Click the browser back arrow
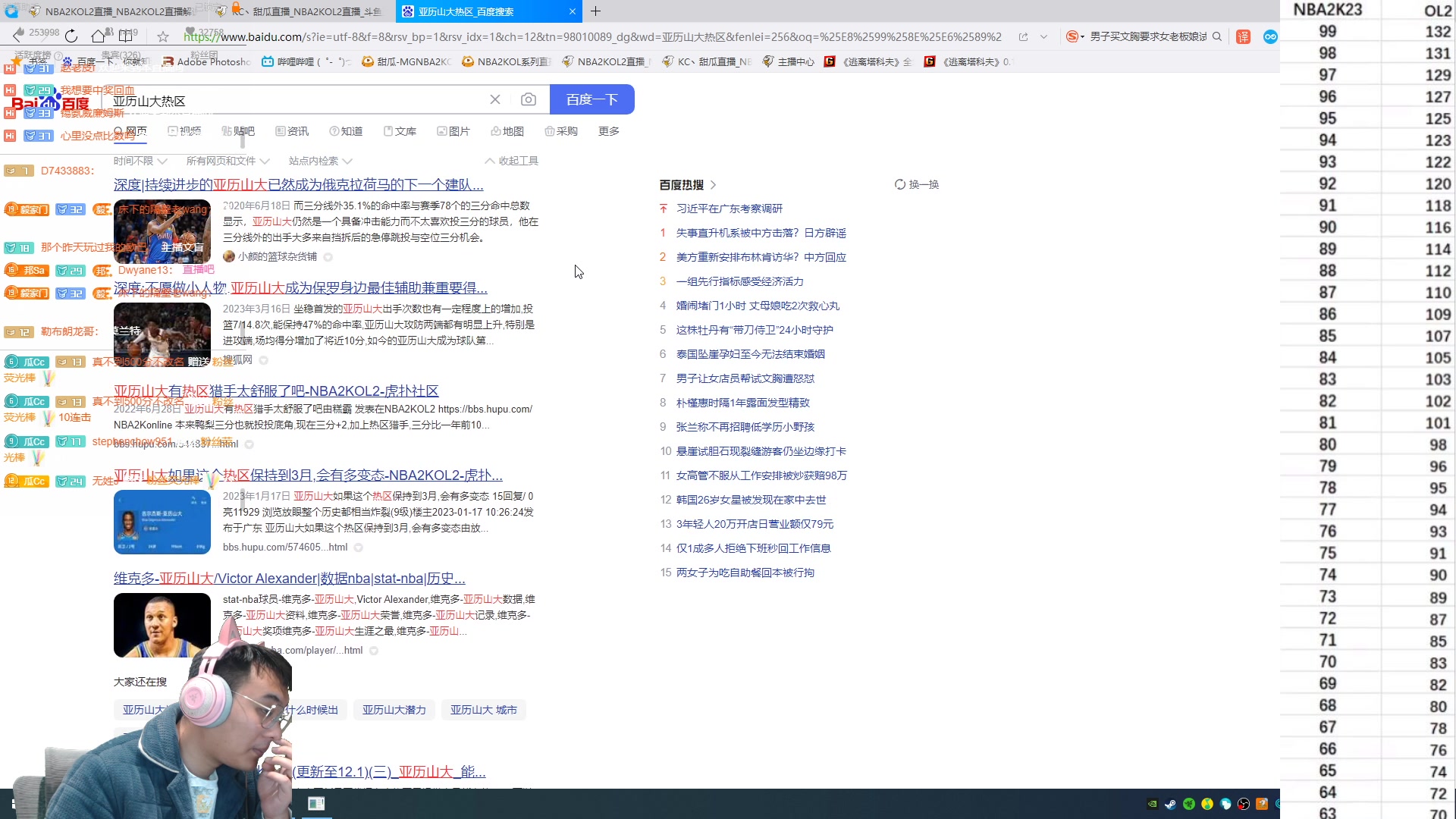 click(x=18, y=36)
